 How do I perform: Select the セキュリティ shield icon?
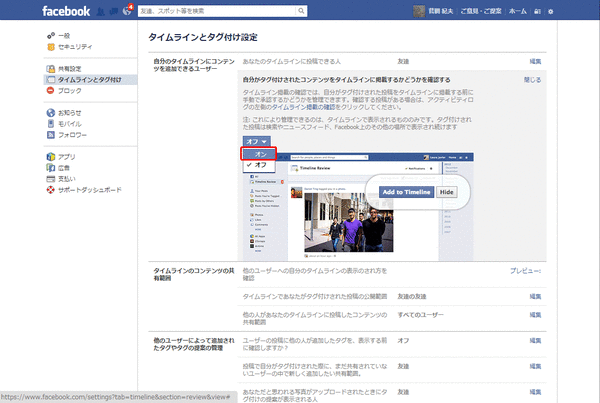[51, 47]
